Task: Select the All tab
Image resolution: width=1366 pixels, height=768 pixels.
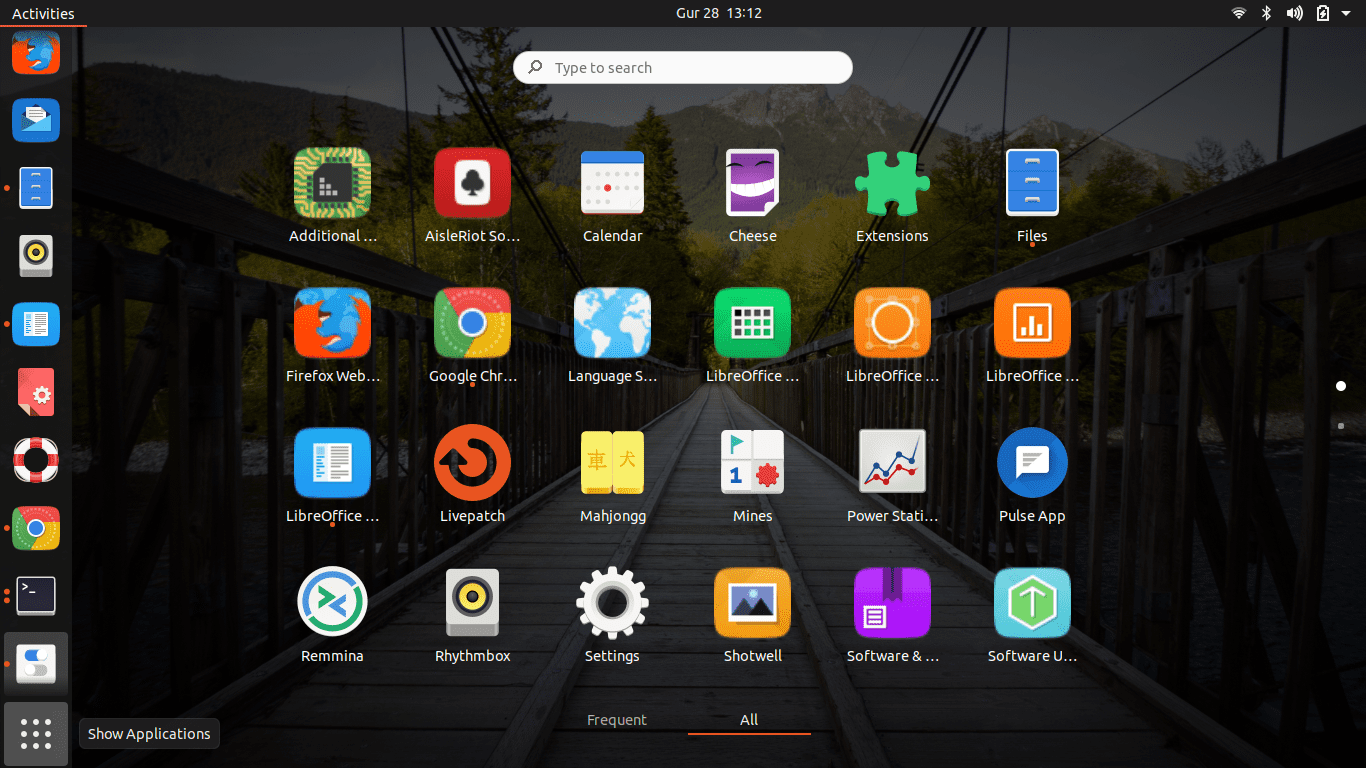Action: (749, 720)
